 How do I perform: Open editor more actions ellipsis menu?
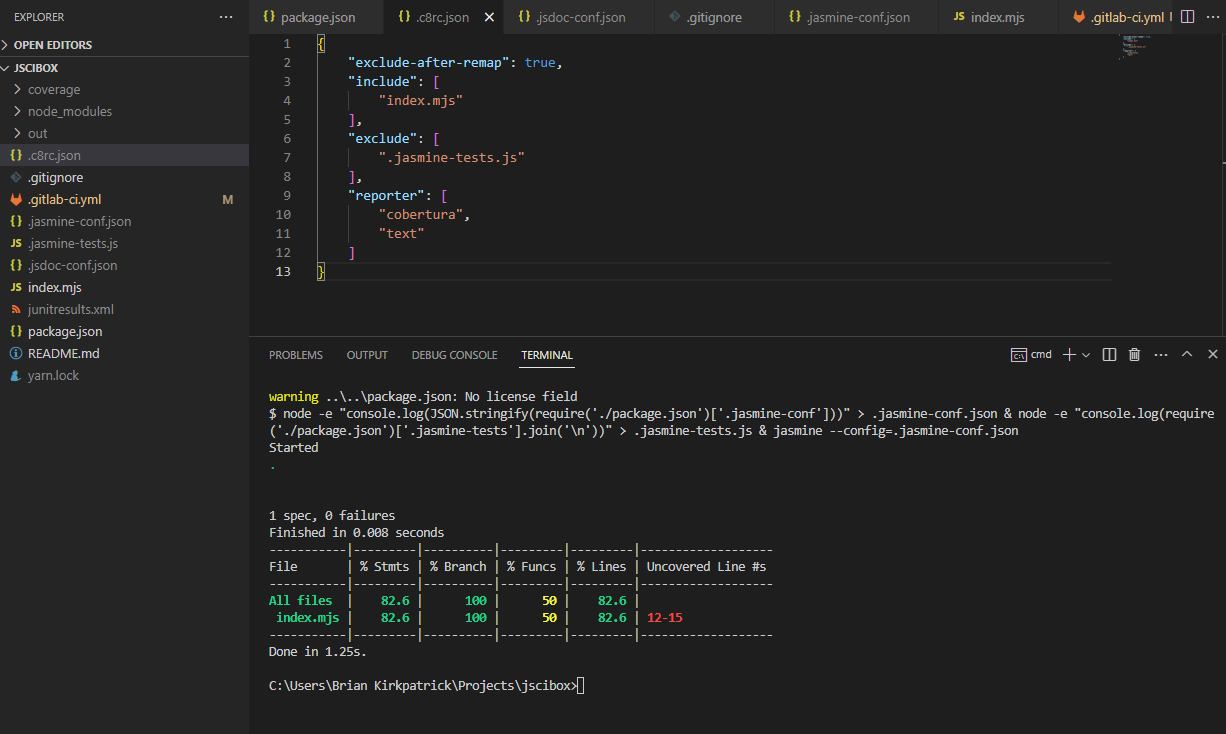click(x=1212, y=17)
